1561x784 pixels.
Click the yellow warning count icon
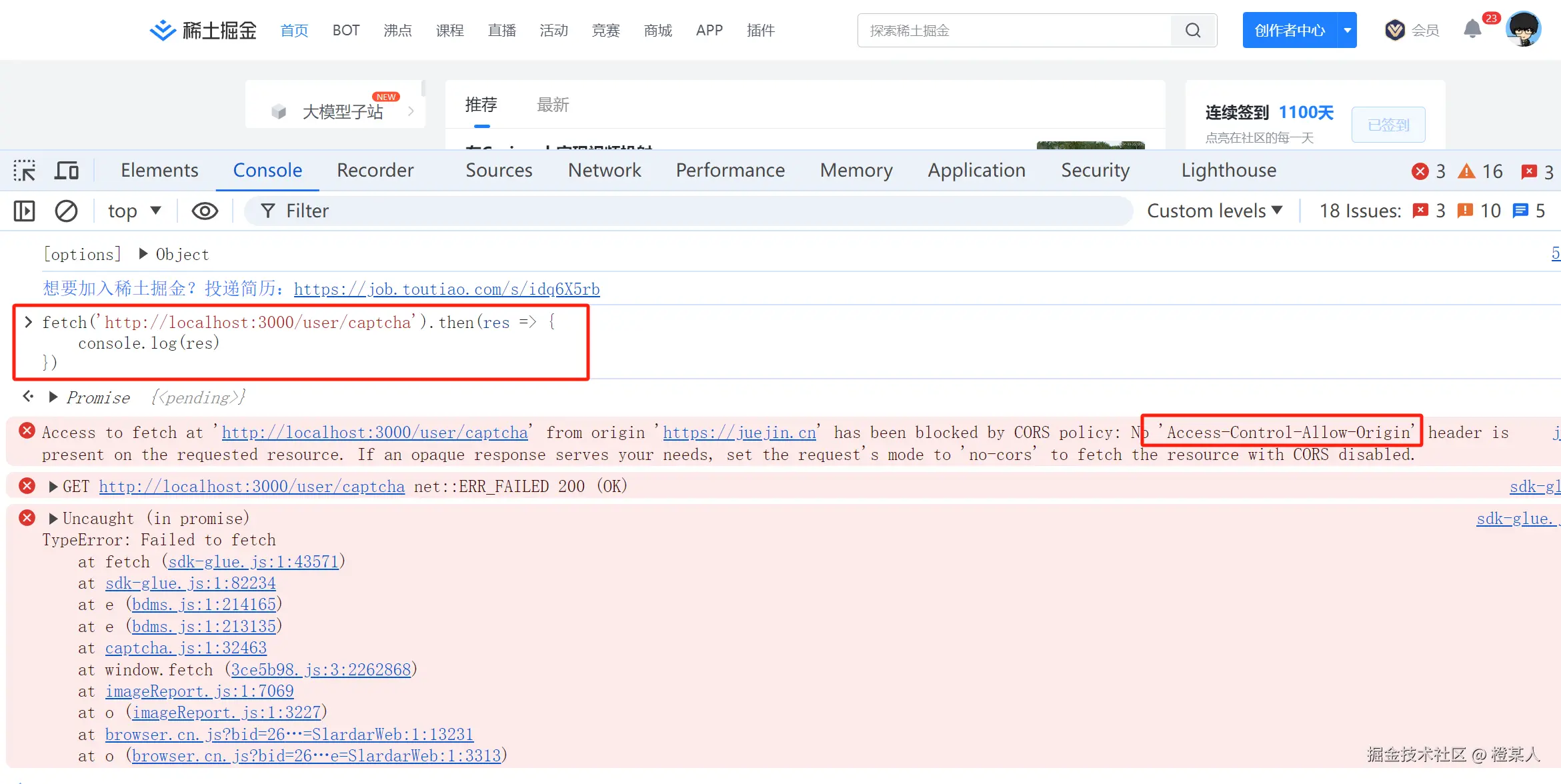(x=1466, y=171)
